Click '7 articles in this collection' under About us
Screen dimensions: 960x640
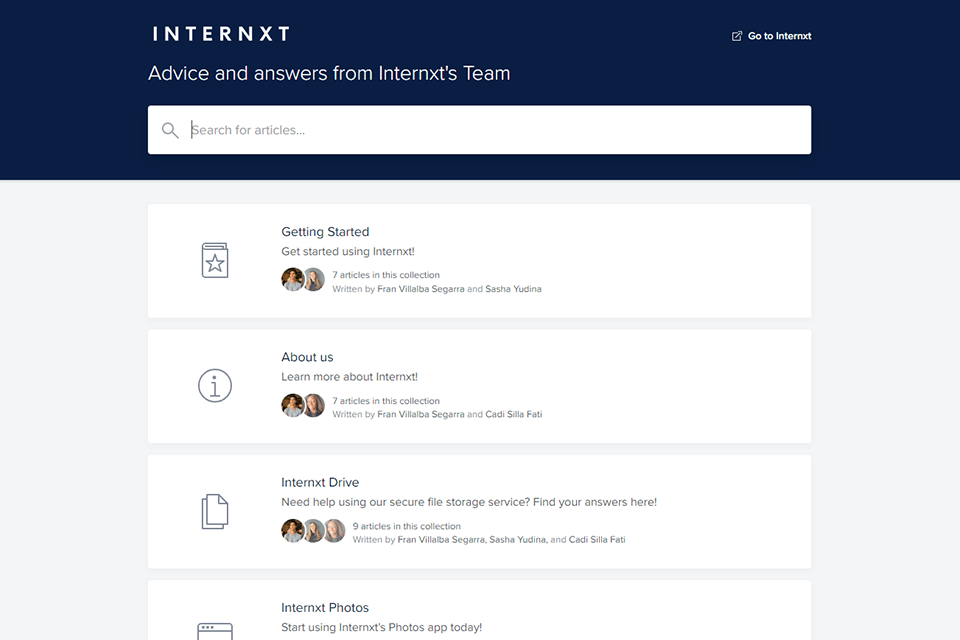386,401
